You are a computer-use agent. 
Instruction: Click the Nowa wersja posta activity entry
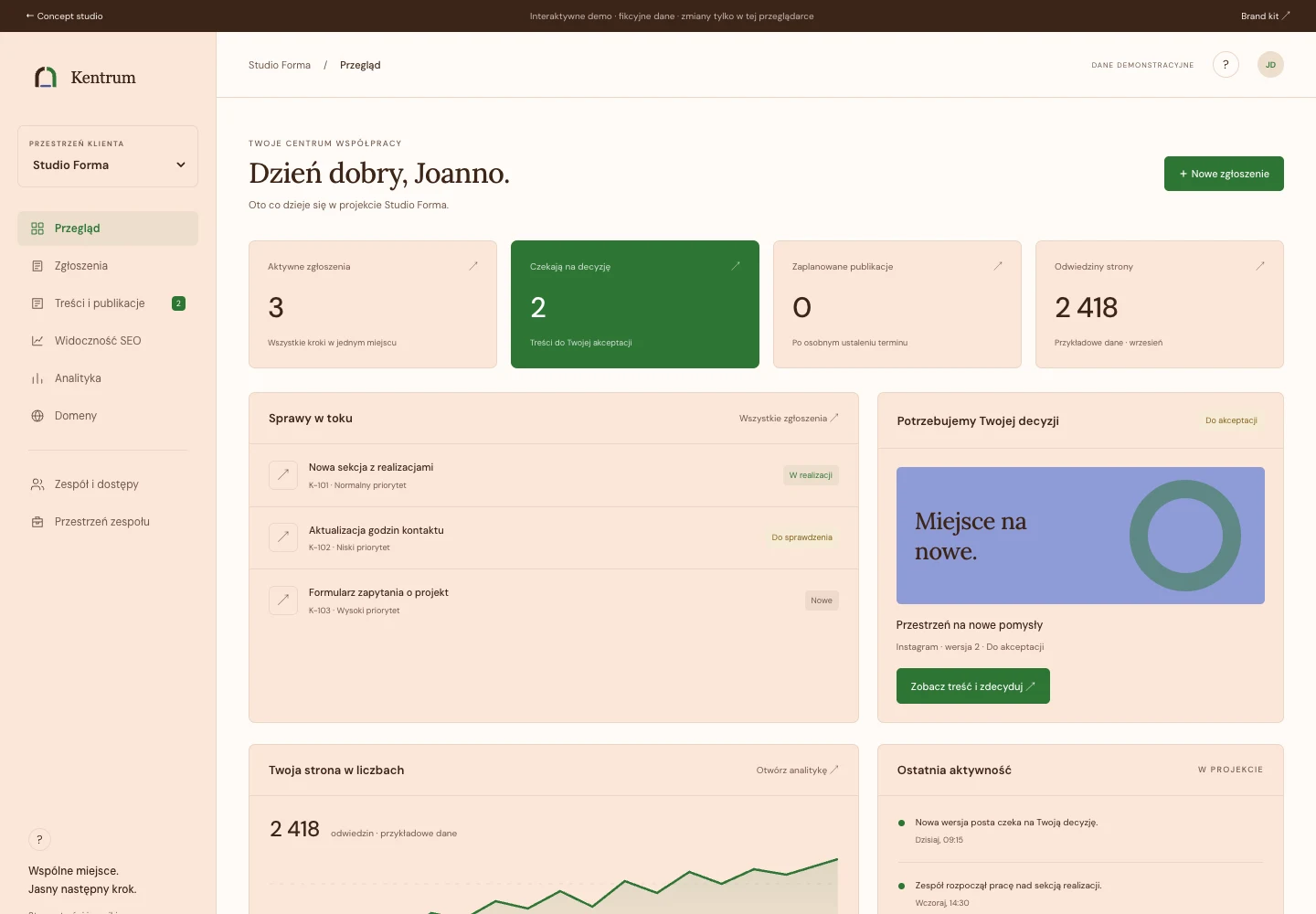coord(1080,830)
